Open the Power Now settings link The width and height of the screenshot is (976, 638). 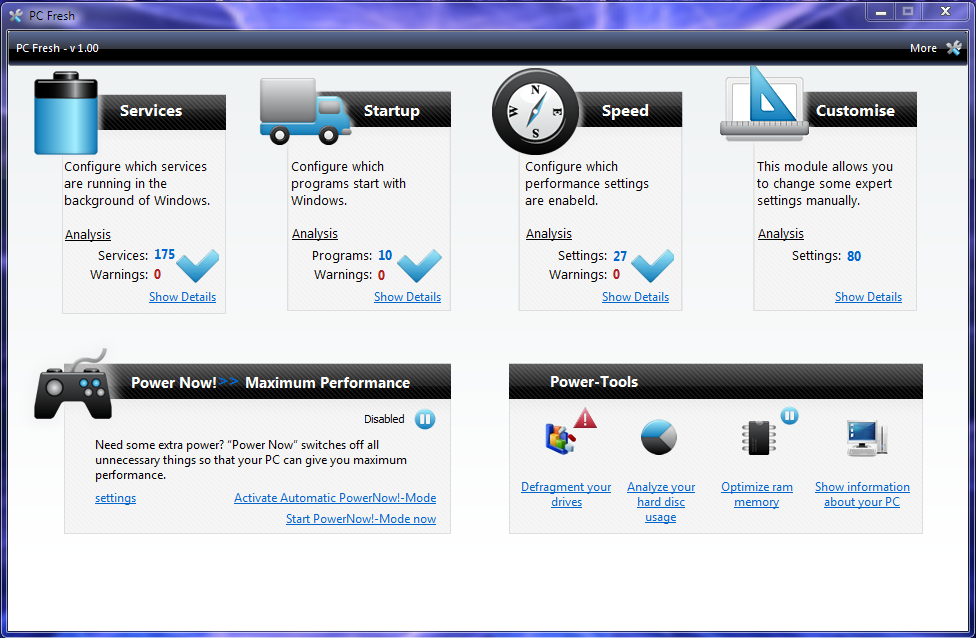pos(115,498)
